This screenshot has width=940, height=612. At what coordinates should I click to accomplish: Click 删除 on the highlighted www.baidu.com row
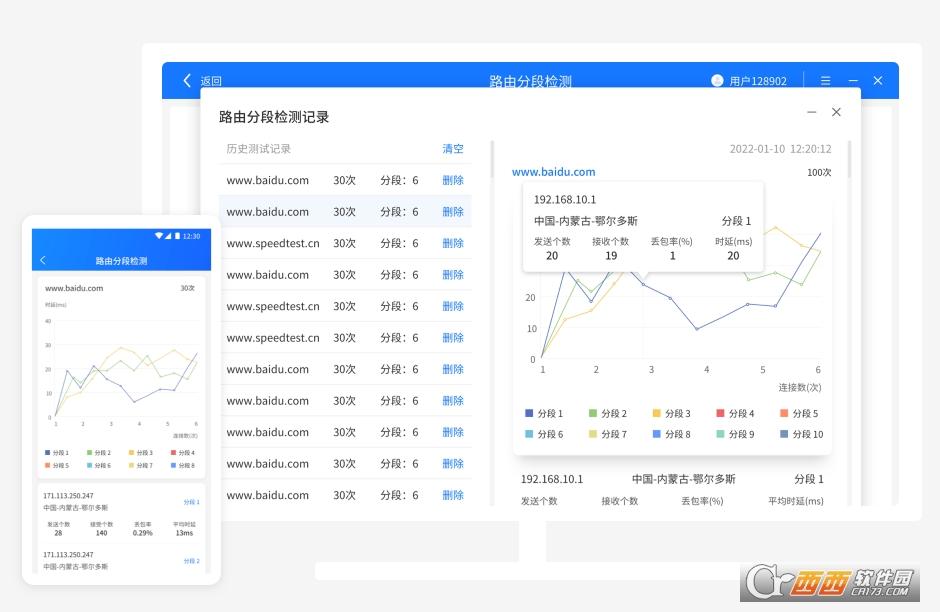(453, 212)
